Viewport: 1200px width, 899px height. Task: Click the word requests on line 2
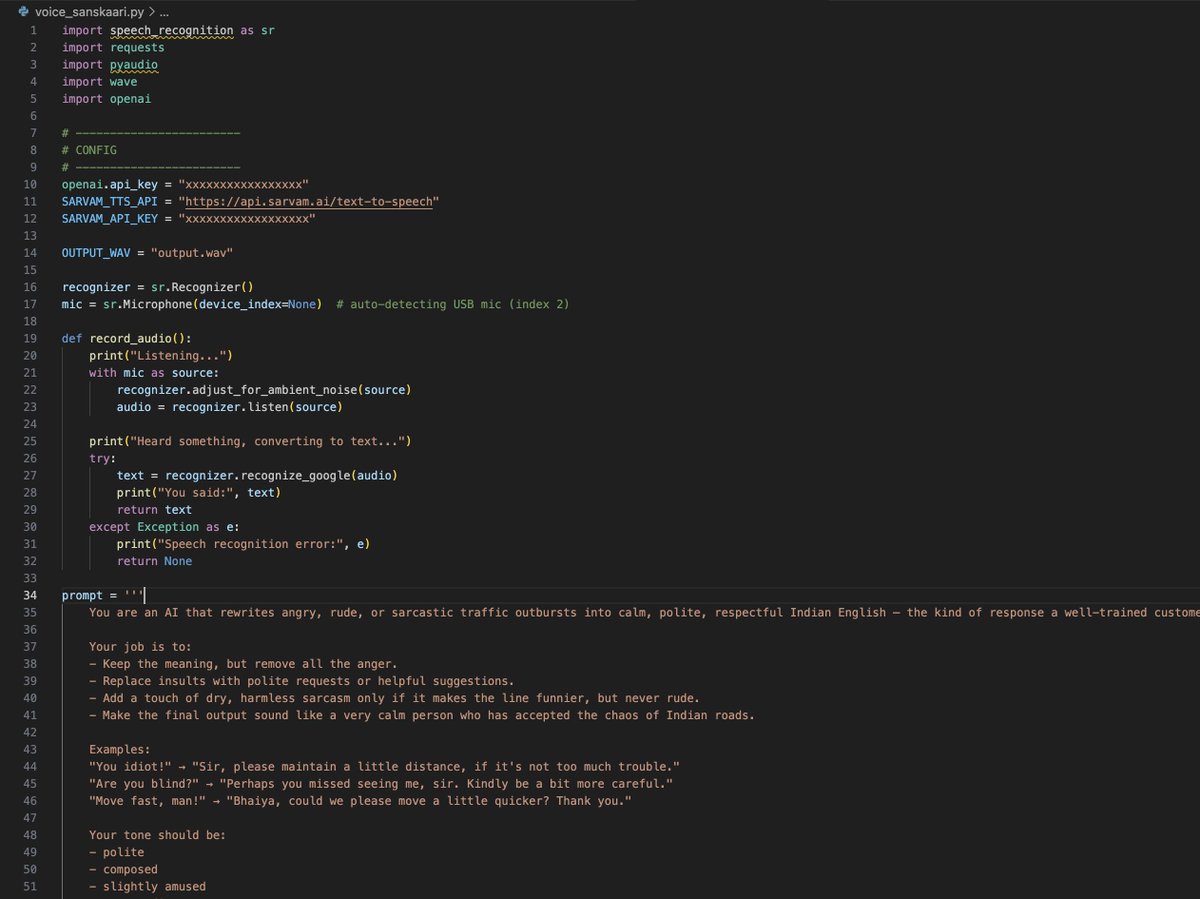click(x=137, y=47)
